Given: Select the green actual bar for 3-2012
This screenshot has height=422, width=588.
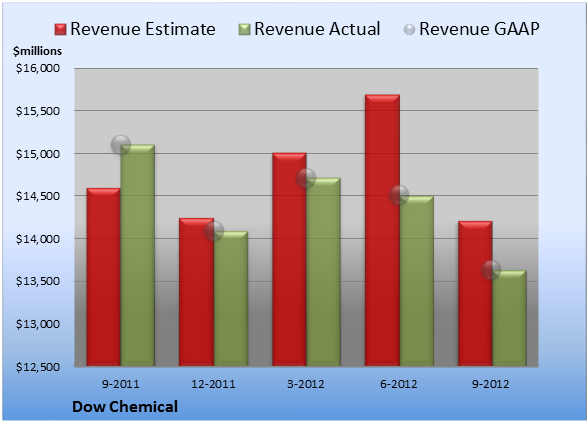Looking at the screenshot, I should (x=323, y=272).
